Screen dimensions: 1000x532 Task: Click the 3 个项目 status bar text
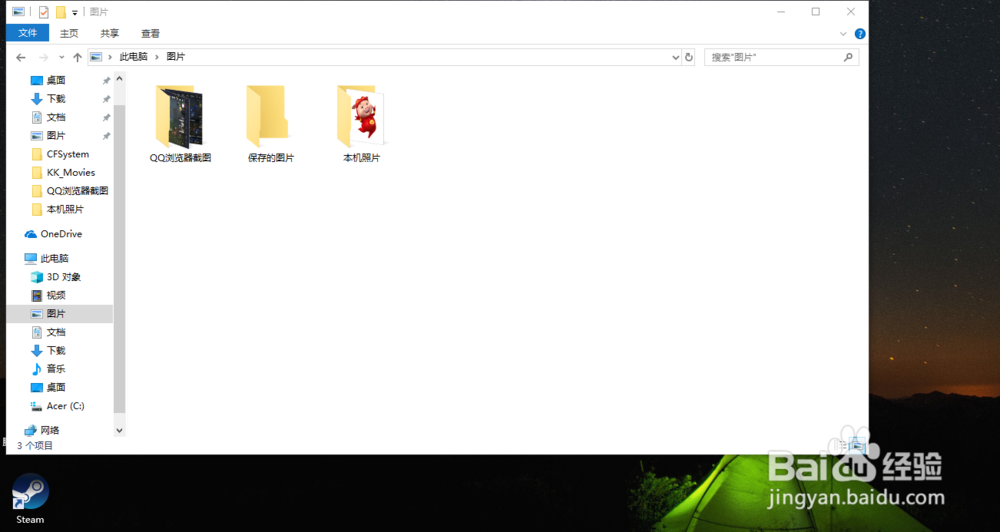click(35, 445)
